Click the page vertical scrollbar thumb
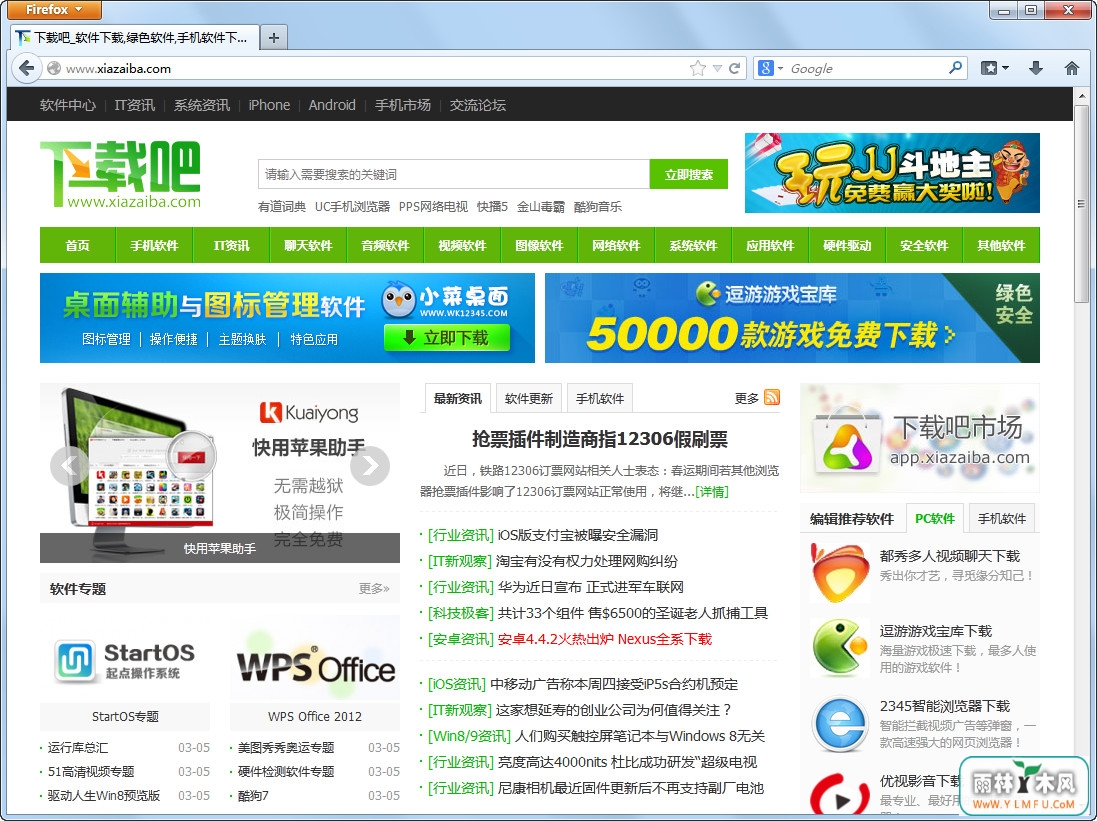Screen dimensions: 1097x821 pyautogui.click(x=1082, y=204)
